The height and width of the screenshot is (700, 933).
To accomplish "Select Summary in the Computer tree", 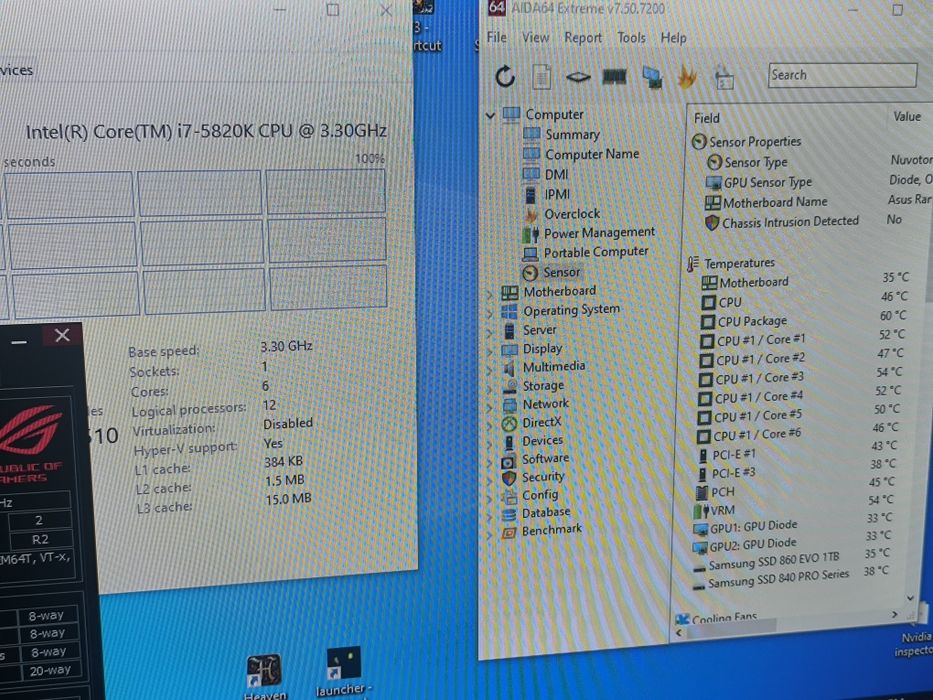I will [572, 135].
